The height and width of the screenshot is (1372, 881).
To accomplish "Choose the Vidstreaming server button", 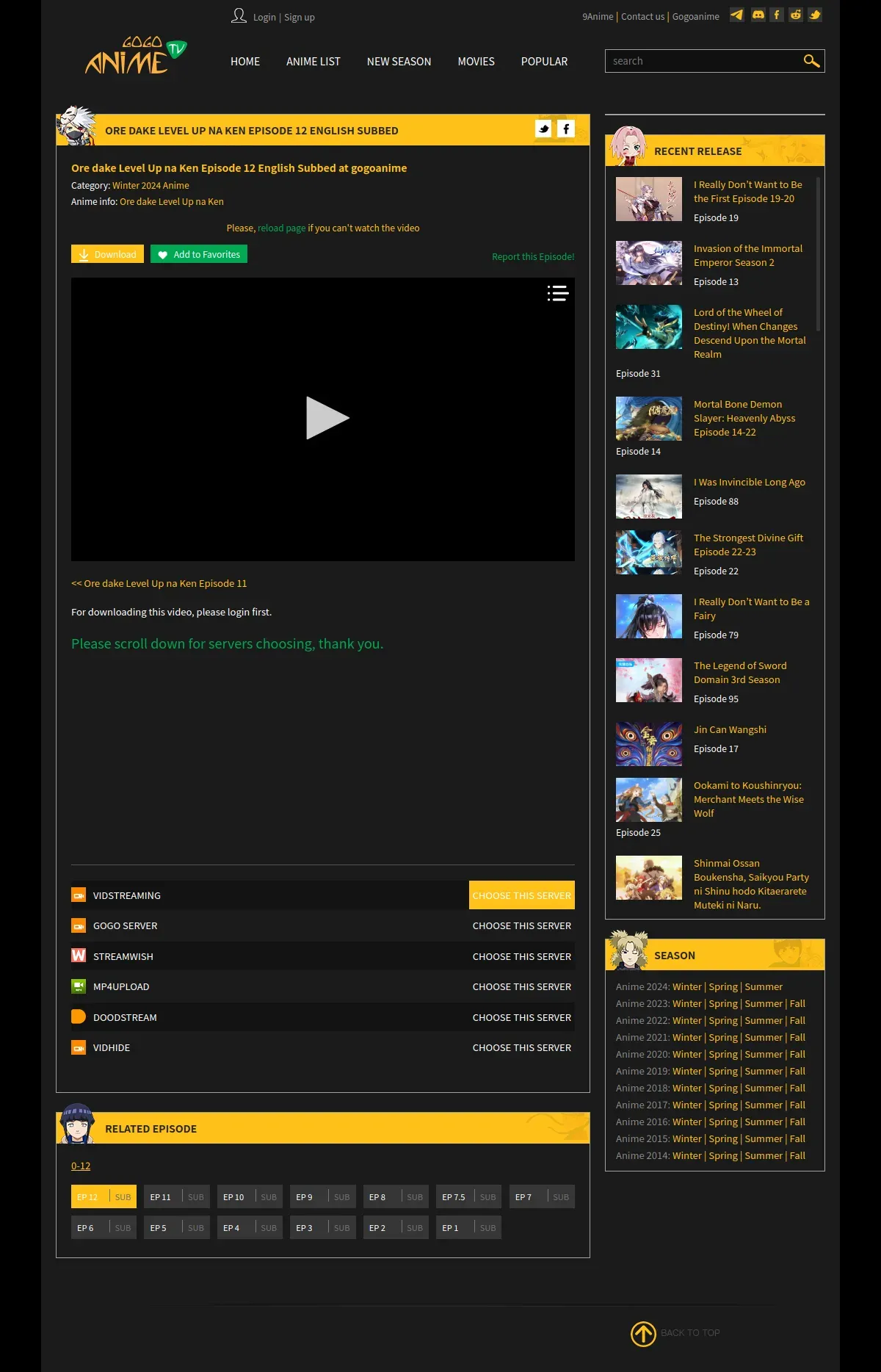I will tap(522, 895).
